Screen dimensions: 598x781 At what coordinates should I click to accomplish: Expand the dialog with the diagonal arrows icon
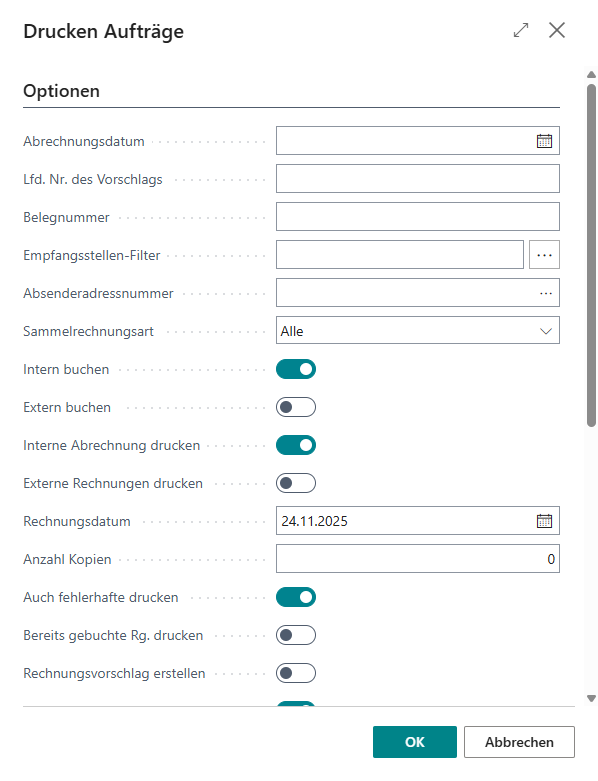pos(521,30)
